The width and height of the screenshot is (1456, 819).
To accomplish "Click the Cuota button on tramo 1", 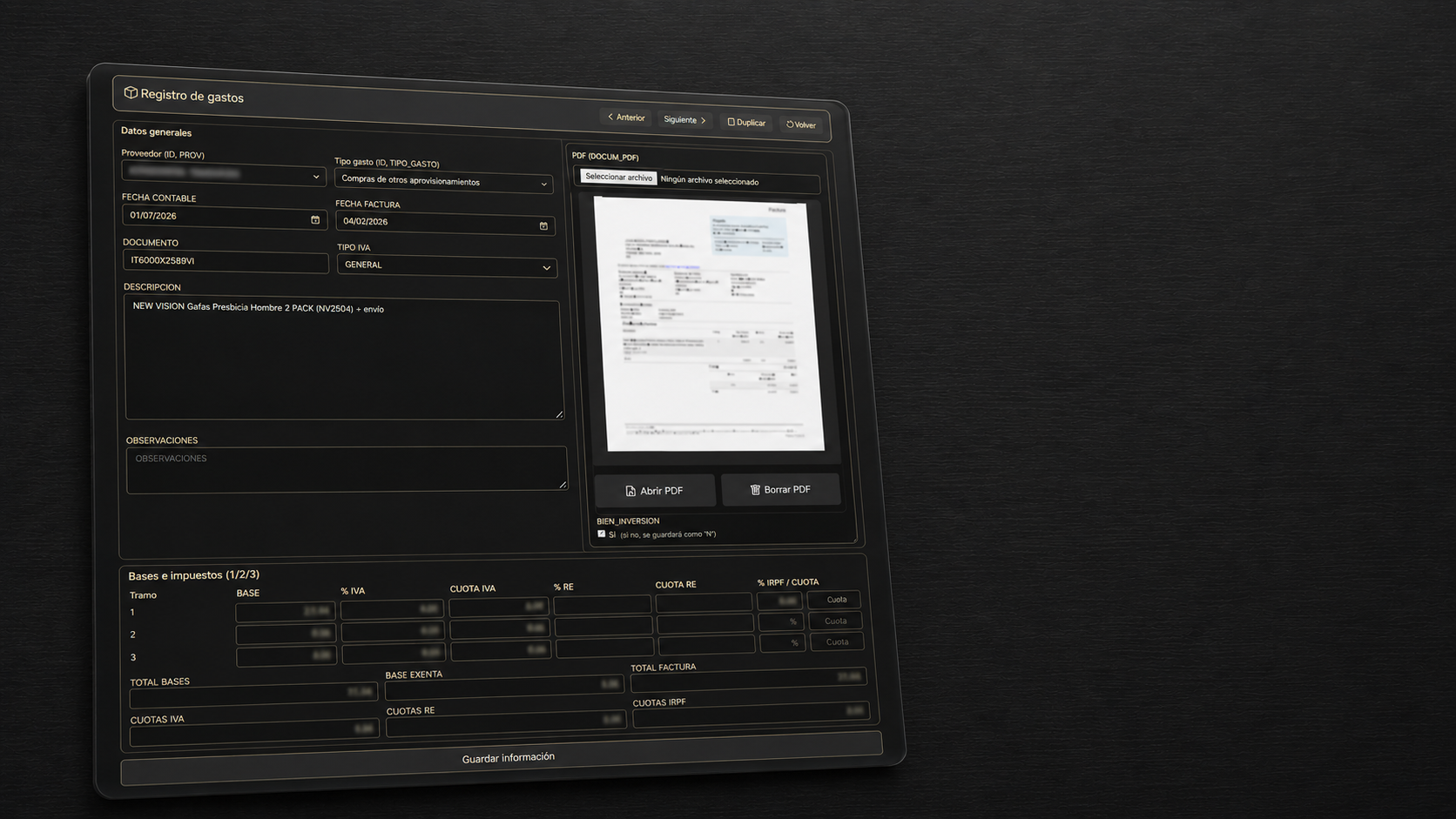I will [x=836, y=600].
